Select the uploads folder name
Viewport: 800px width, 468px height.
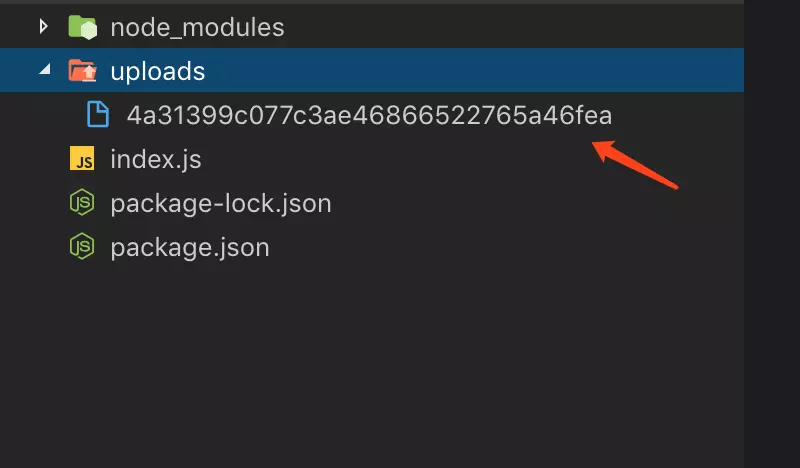tap(158, 71)
